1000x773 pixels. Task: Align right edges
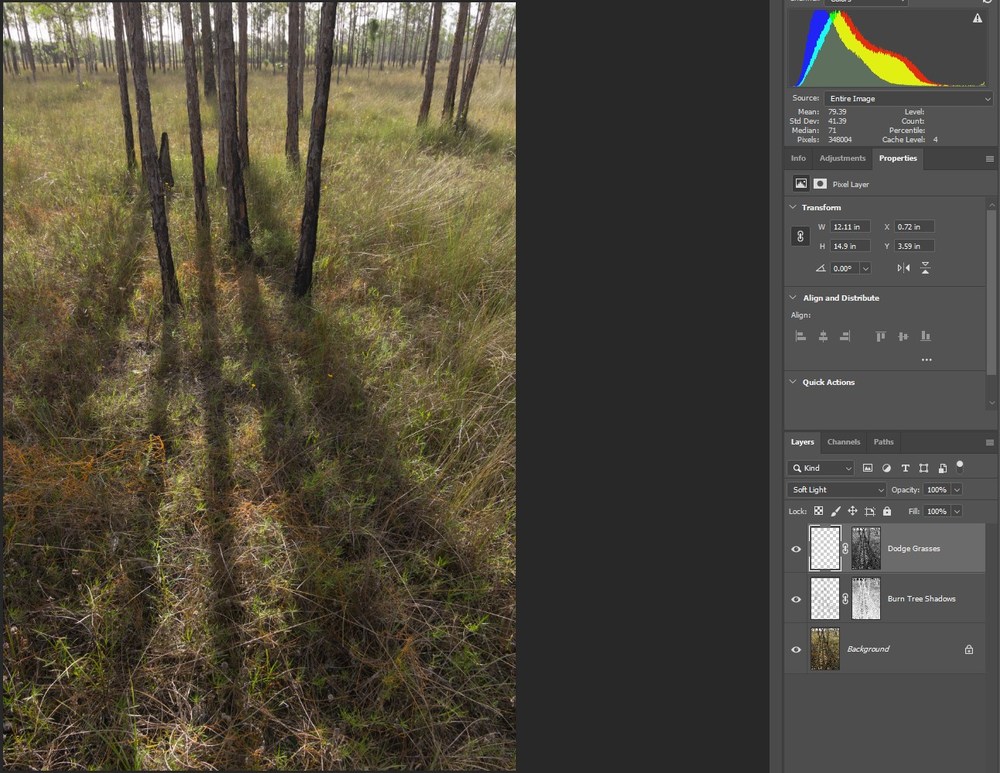tap(845, 336)
